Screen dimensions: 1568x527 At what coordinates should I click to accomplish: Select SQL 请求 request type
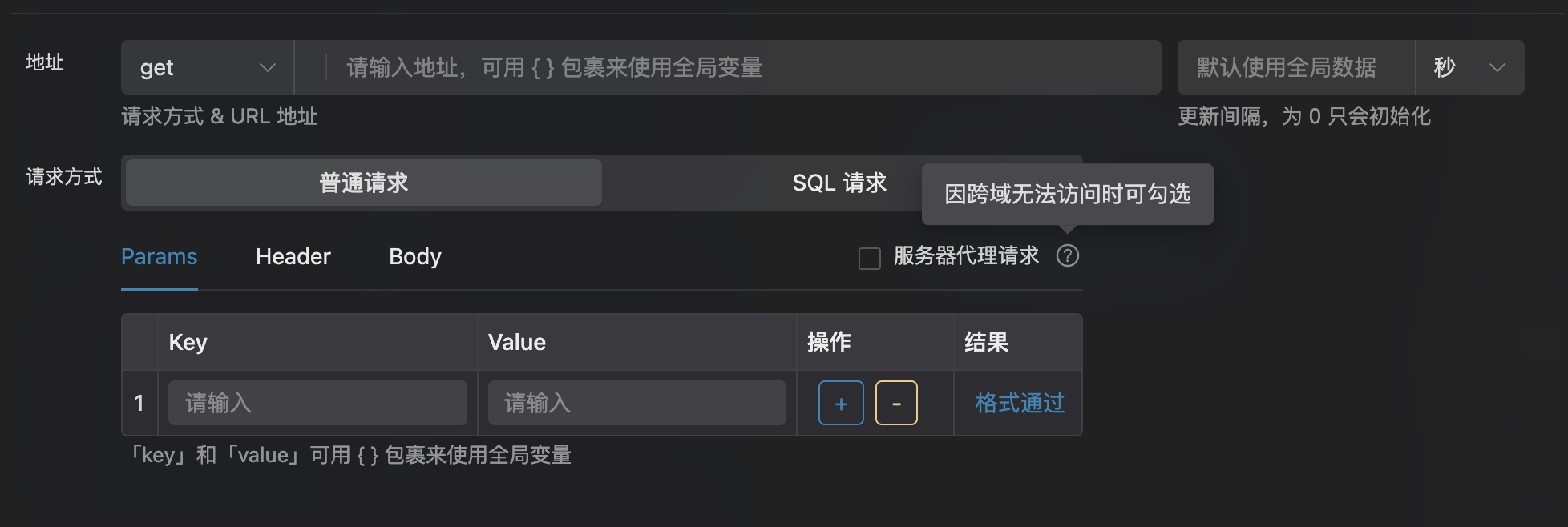coord(839,183)
